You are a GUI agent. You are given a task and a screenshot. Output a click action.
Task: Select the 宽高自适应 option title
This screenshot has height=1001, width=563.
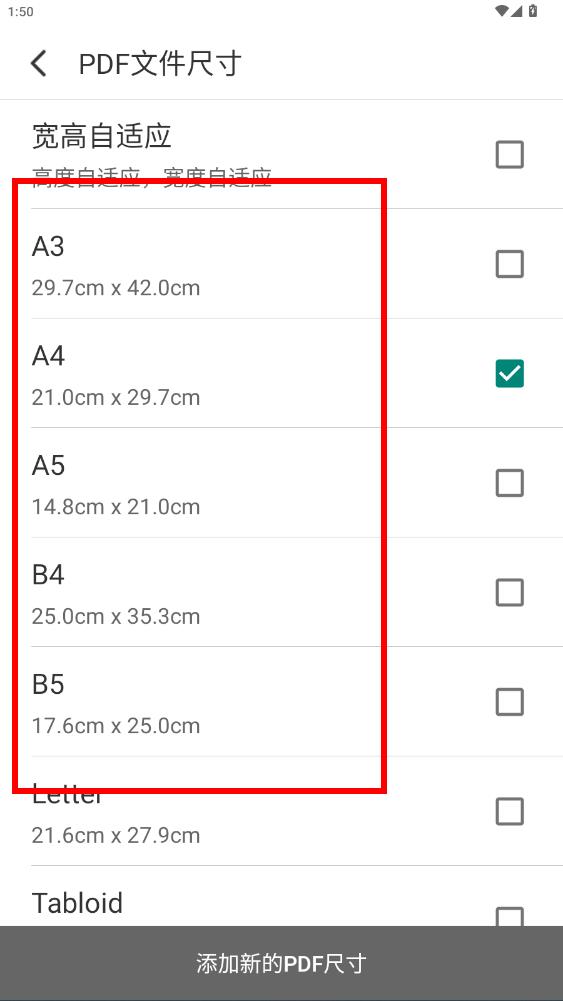(x=101, y=136)
